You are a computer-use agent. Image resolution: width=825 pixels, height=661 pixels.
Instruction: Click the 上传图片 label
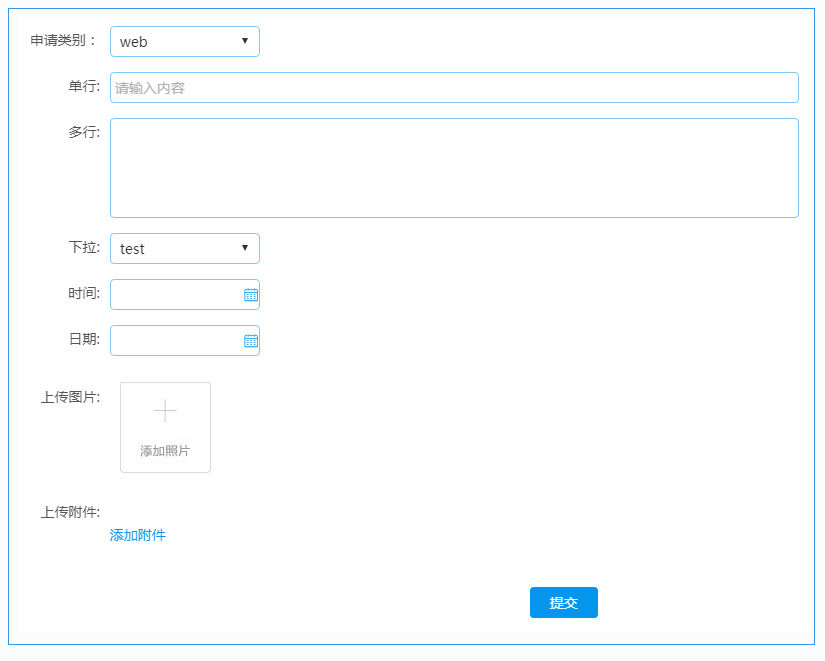[x=70, y=397]
